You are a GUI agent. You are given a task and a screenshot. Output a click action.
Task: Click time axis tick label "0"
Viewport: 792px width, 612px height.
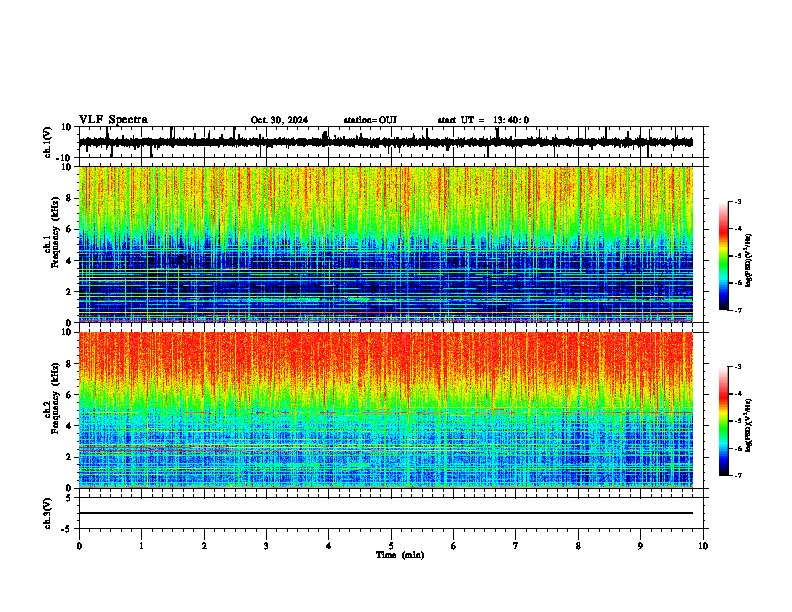click(x=79, y=546)
